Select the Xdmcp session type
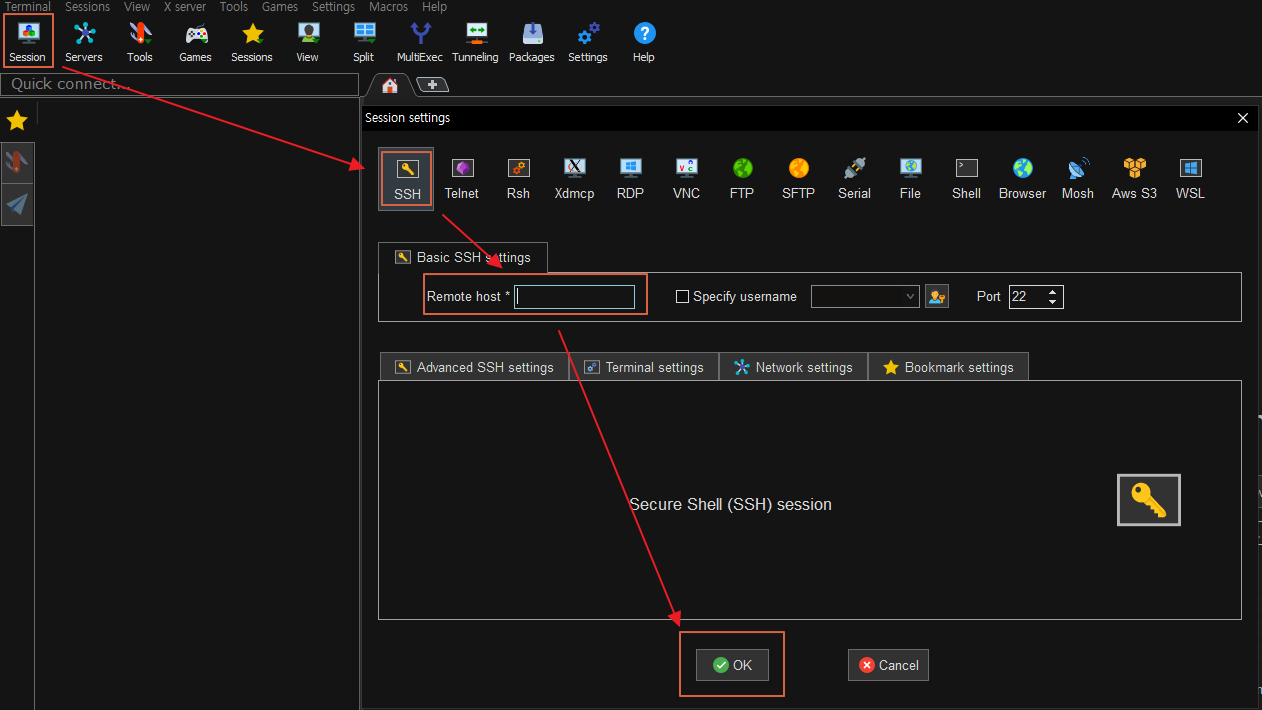This screenshot has height=710, width=1262. [x=574, y=180]
